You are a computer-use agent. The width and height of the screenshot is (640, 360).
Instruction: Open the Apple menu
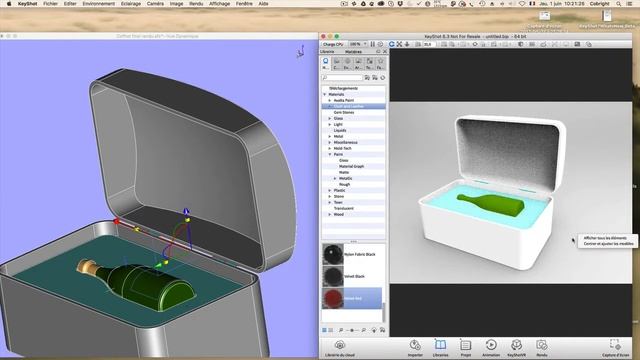click(x=9, y=4)
